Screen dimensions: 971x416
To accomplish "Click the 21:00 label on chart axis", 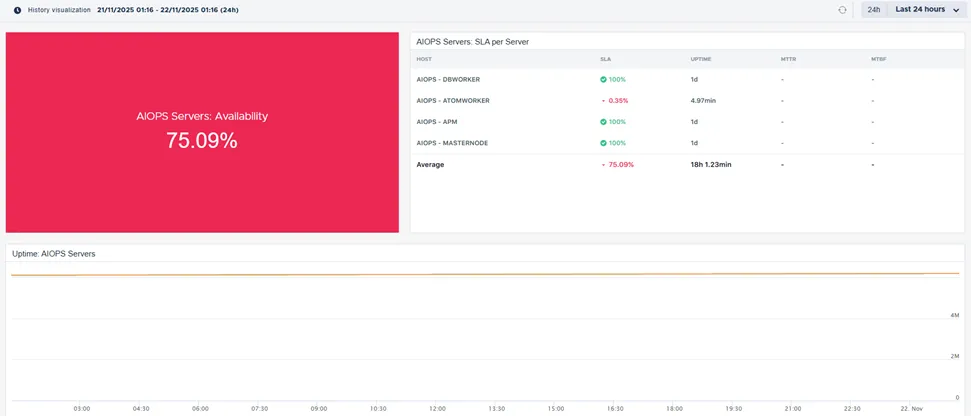I will point(792,409).
